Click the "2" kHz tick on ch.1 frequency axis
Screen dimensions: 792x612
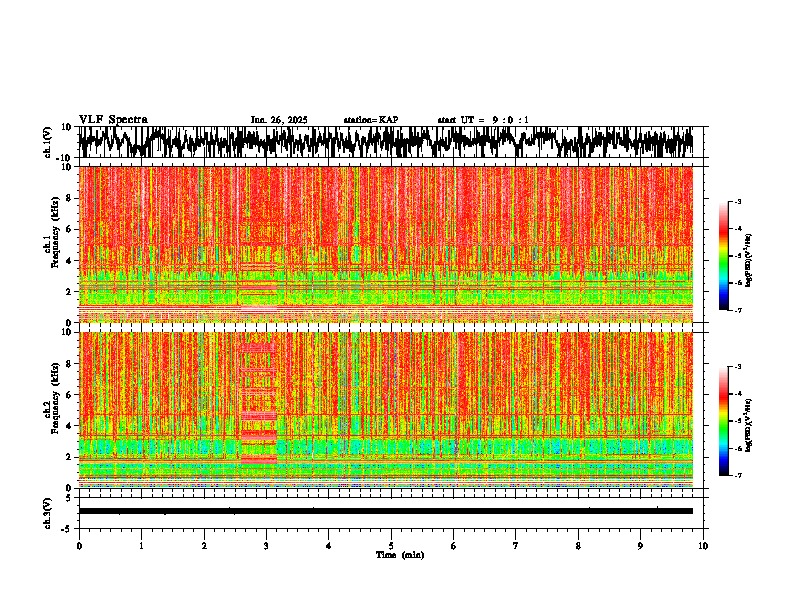tap(69, 292)
